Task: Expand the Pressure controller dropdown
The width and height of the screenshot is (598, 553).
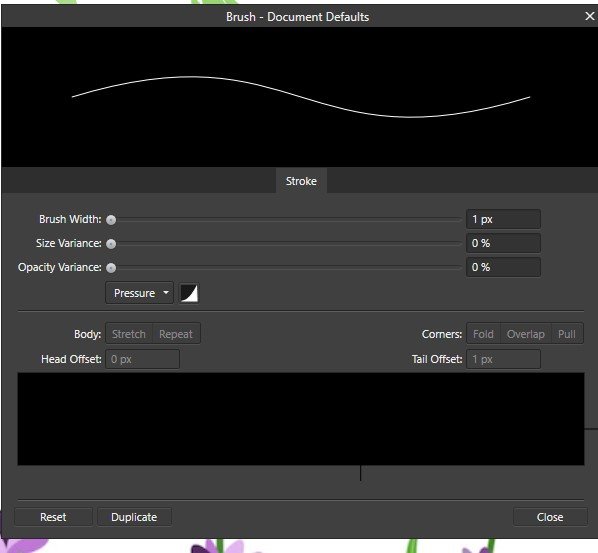Action: point(139,293)
